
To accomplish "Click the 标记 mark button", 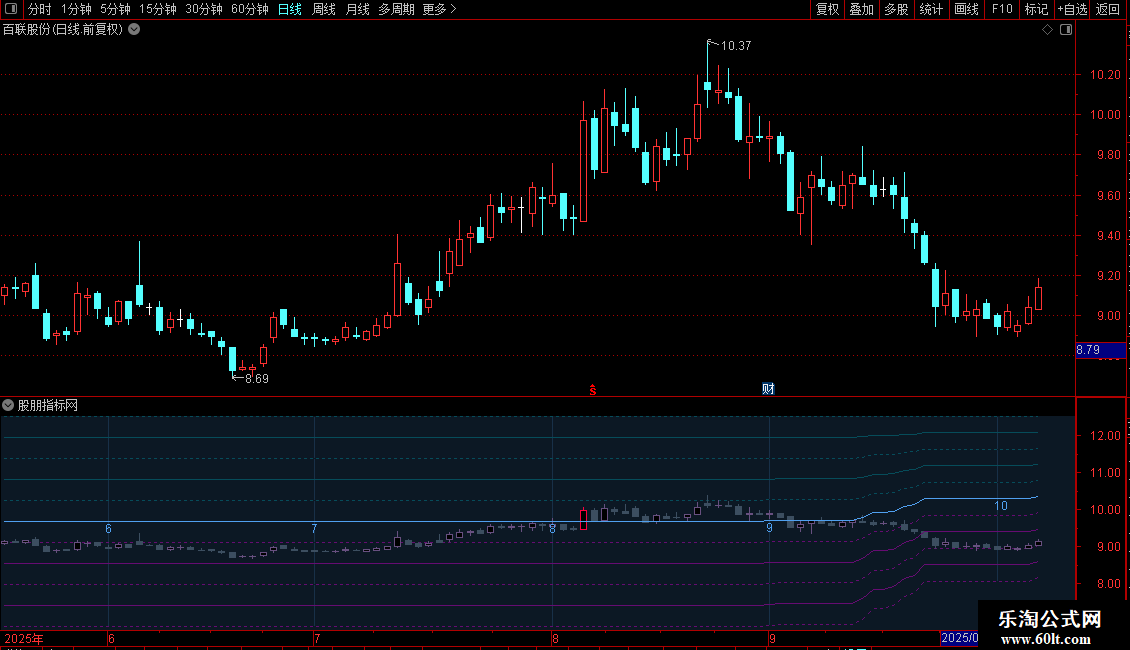I will pos(1036,9).
